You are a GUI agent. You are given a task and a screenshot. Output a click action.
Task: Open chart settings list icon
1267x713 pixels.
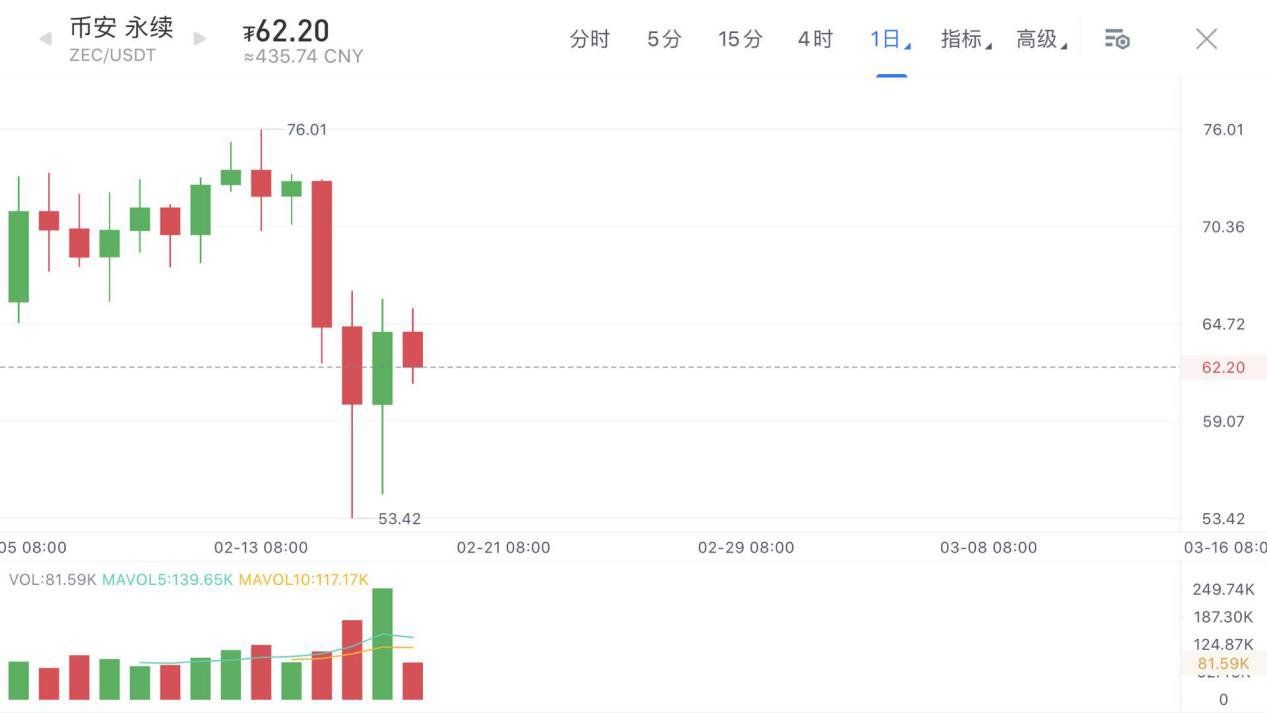point(1117,39)
